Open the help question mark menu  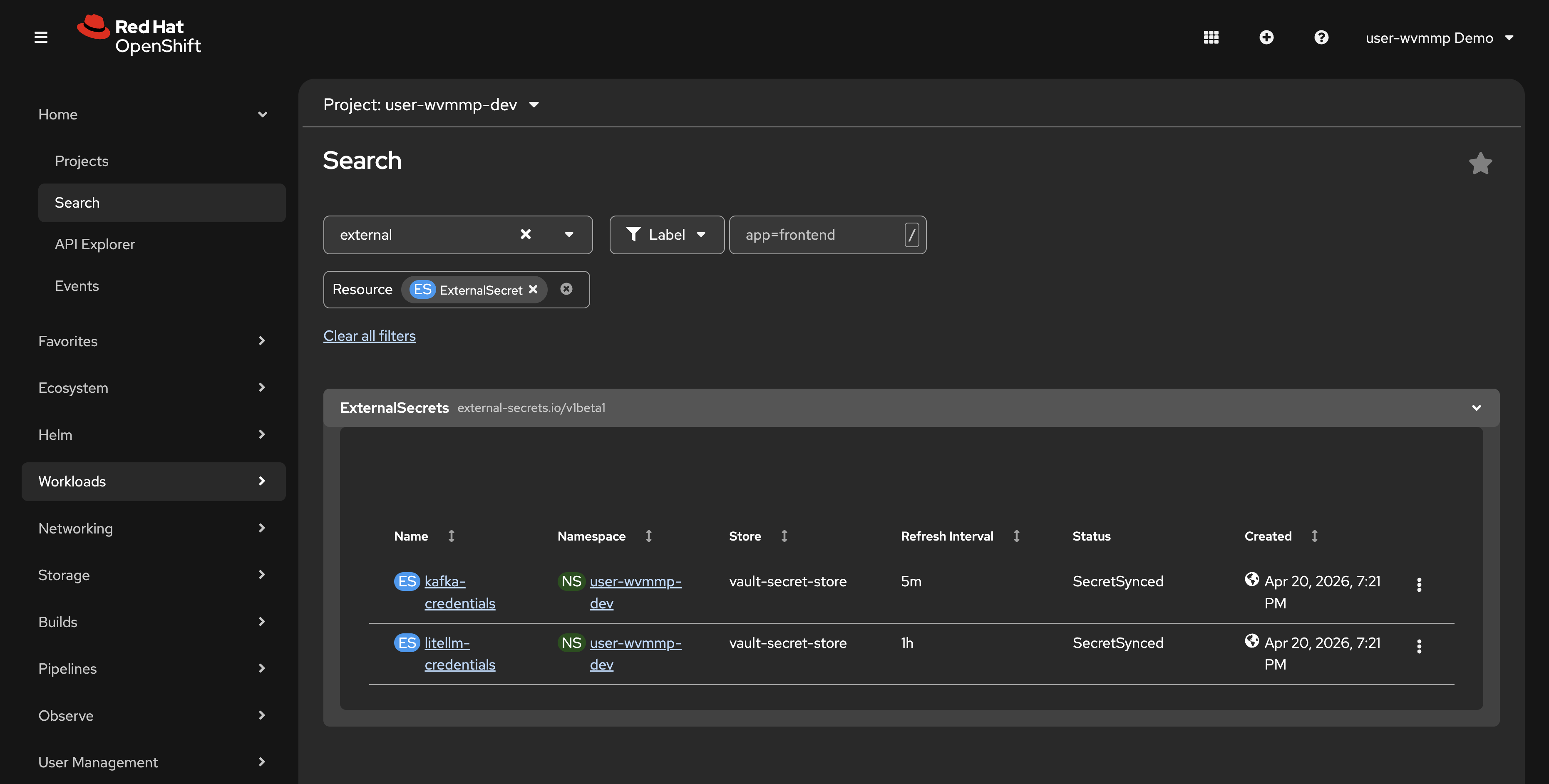pyautogui.click(x=1321, y=37)
